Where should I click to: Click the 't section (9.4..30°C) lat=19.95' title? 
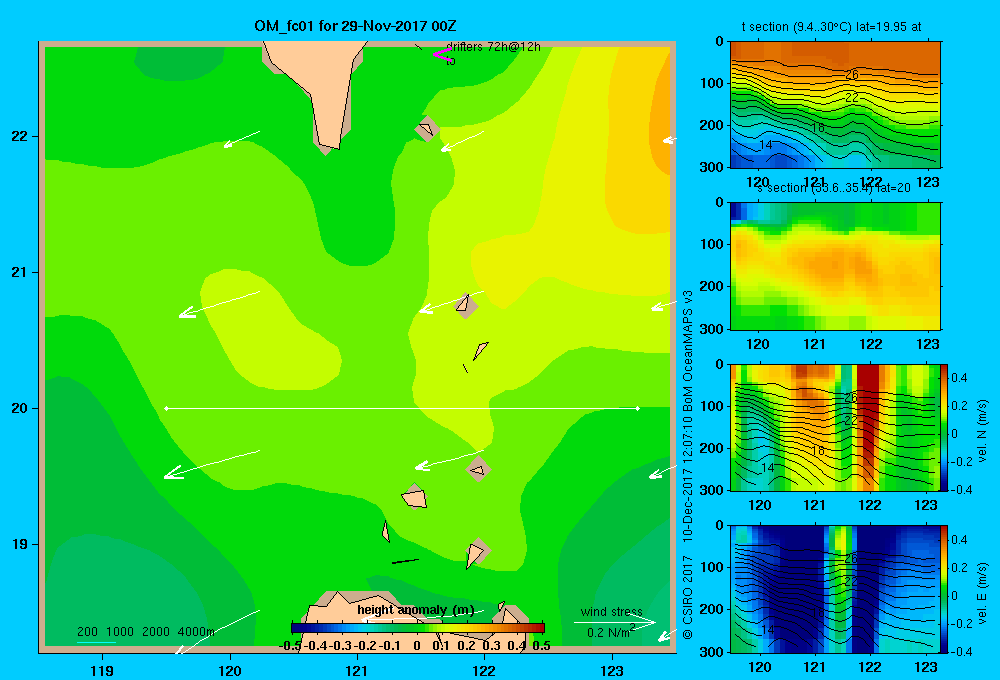831,27
